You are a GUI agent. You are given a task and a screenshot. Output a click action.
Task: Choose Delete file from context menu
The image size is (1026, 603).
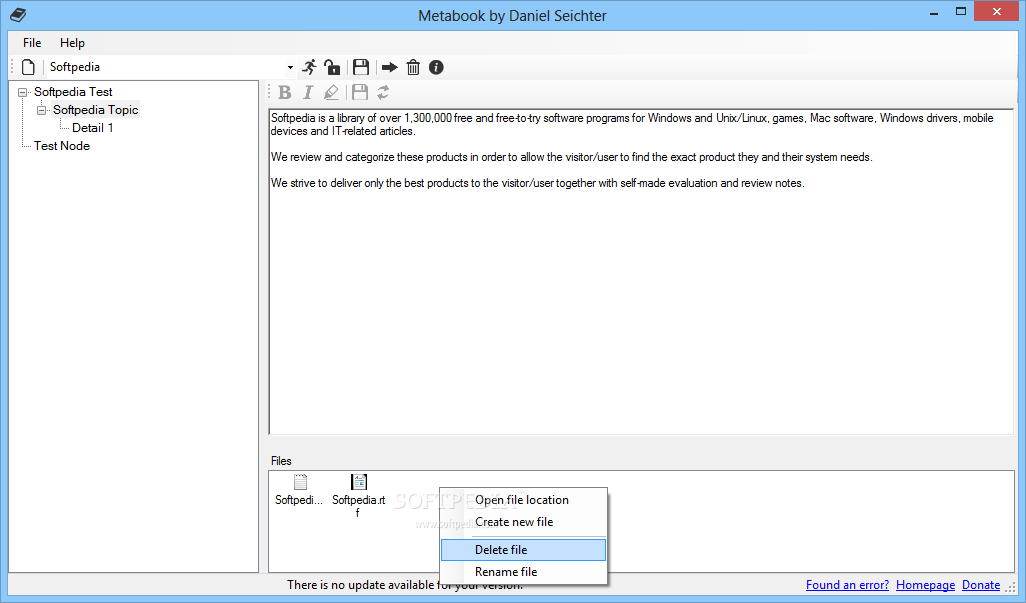[x=523, y=550]
